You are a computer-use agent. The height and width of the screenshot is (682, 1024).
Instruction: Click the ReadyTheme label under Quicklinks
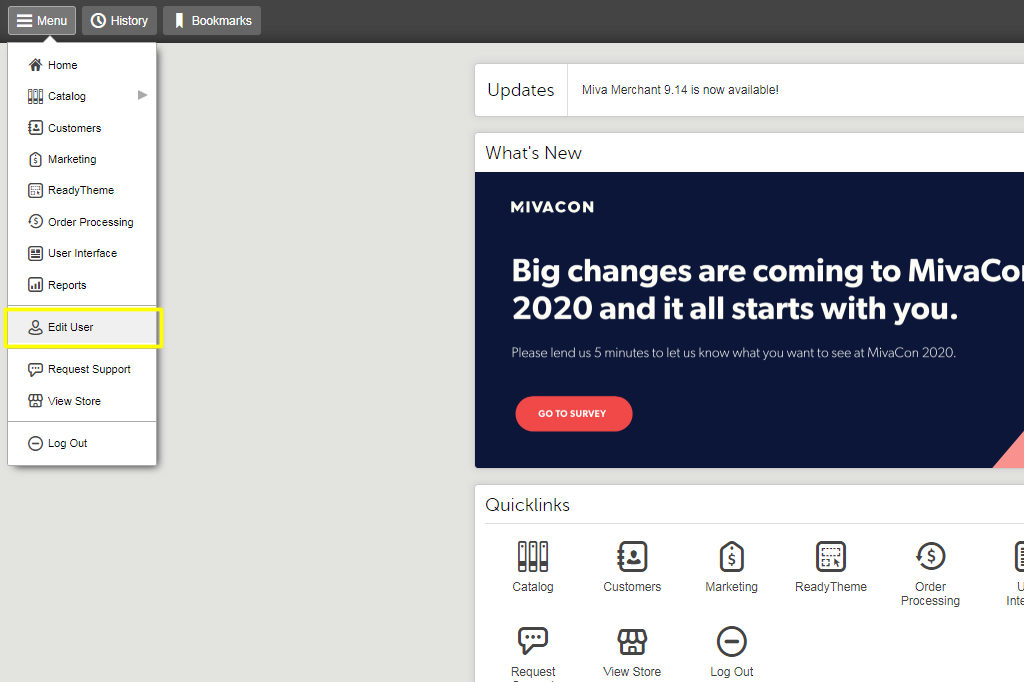click(x=831, y=587)
